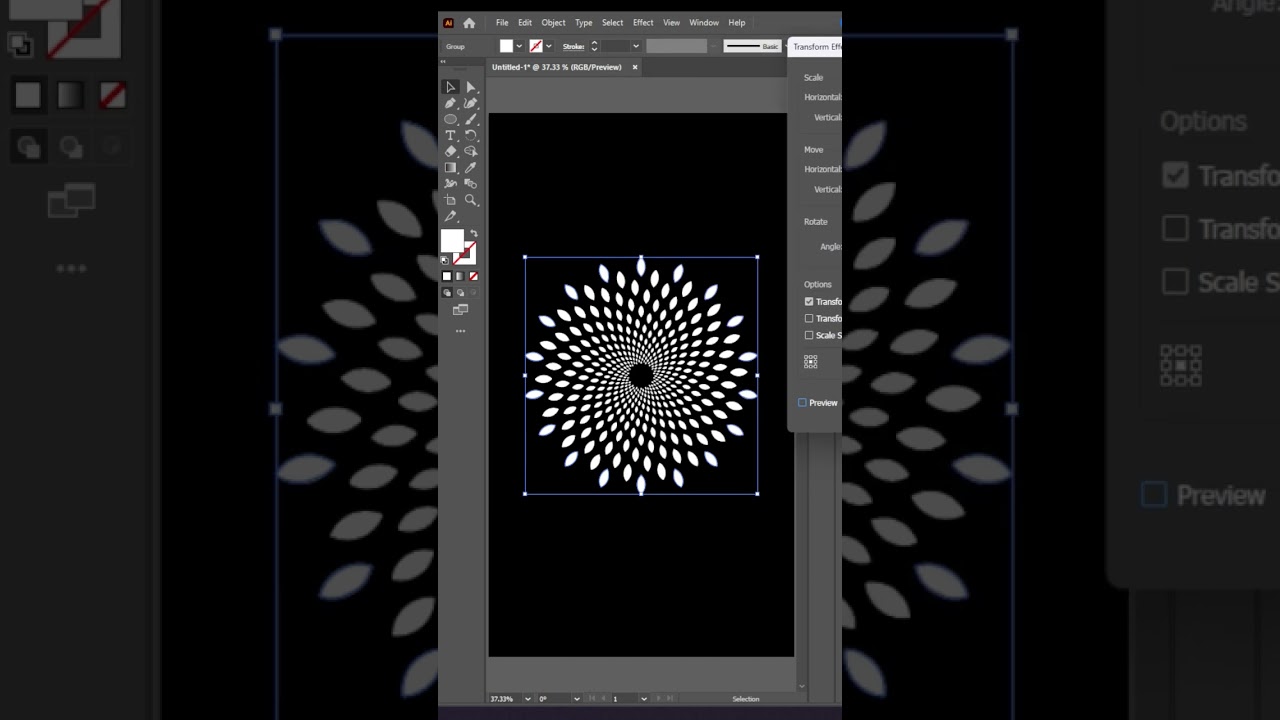Tick the unchecked Transform option checkbox
Screen dimensions: 1280x720
pos(809,318)
